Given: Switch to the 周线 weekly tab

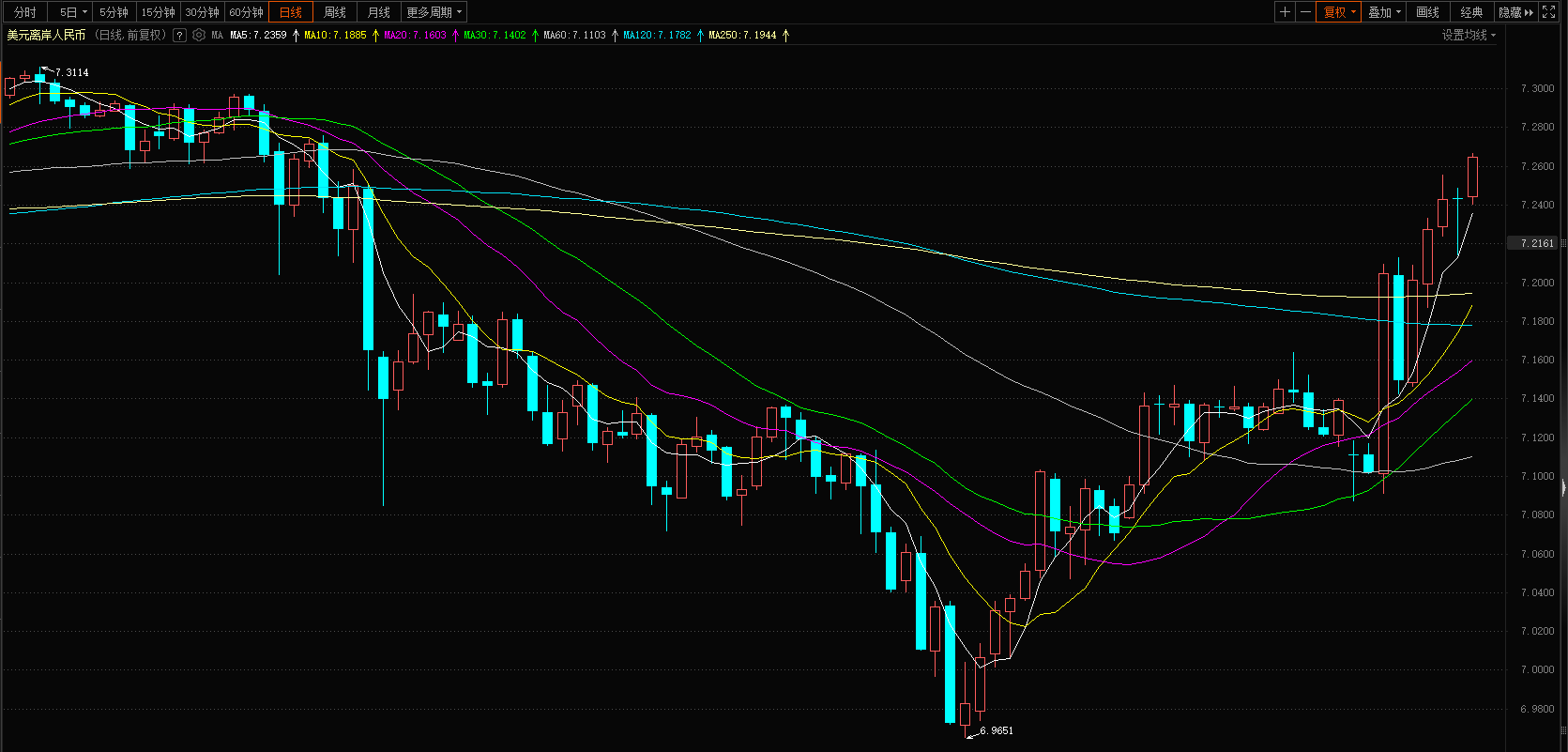Looking at the screenshot, I should coord(334,12).
